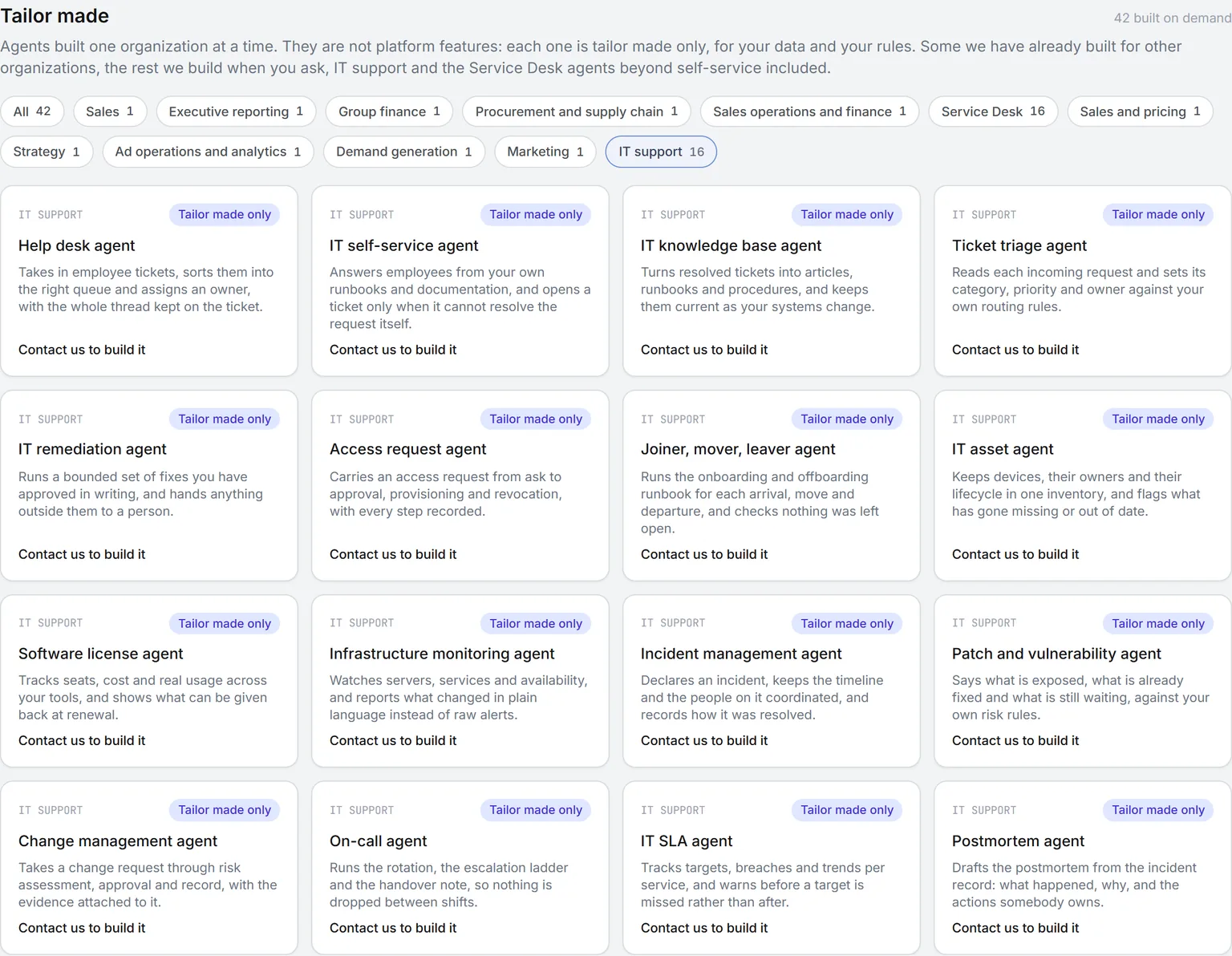The image size is (1232, 956).
Task: Contact us to build Infrastructure monitoring agent
Action: click(393, 740)
